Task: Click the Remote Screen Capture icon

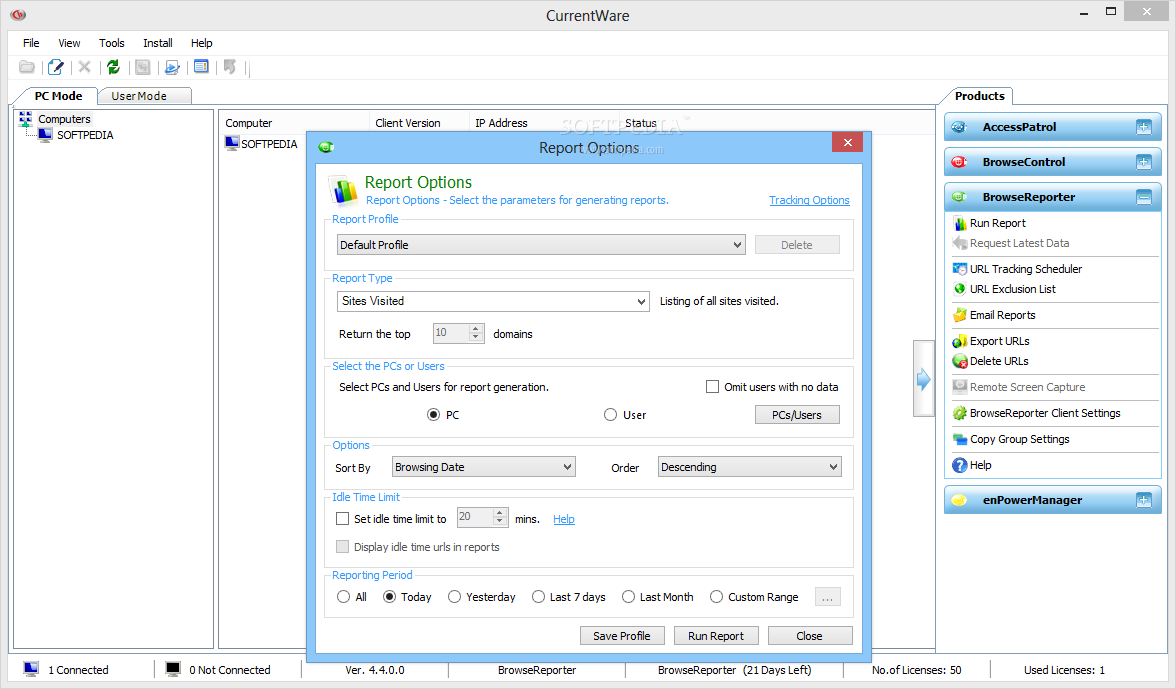Action: [x=960, y=388]
